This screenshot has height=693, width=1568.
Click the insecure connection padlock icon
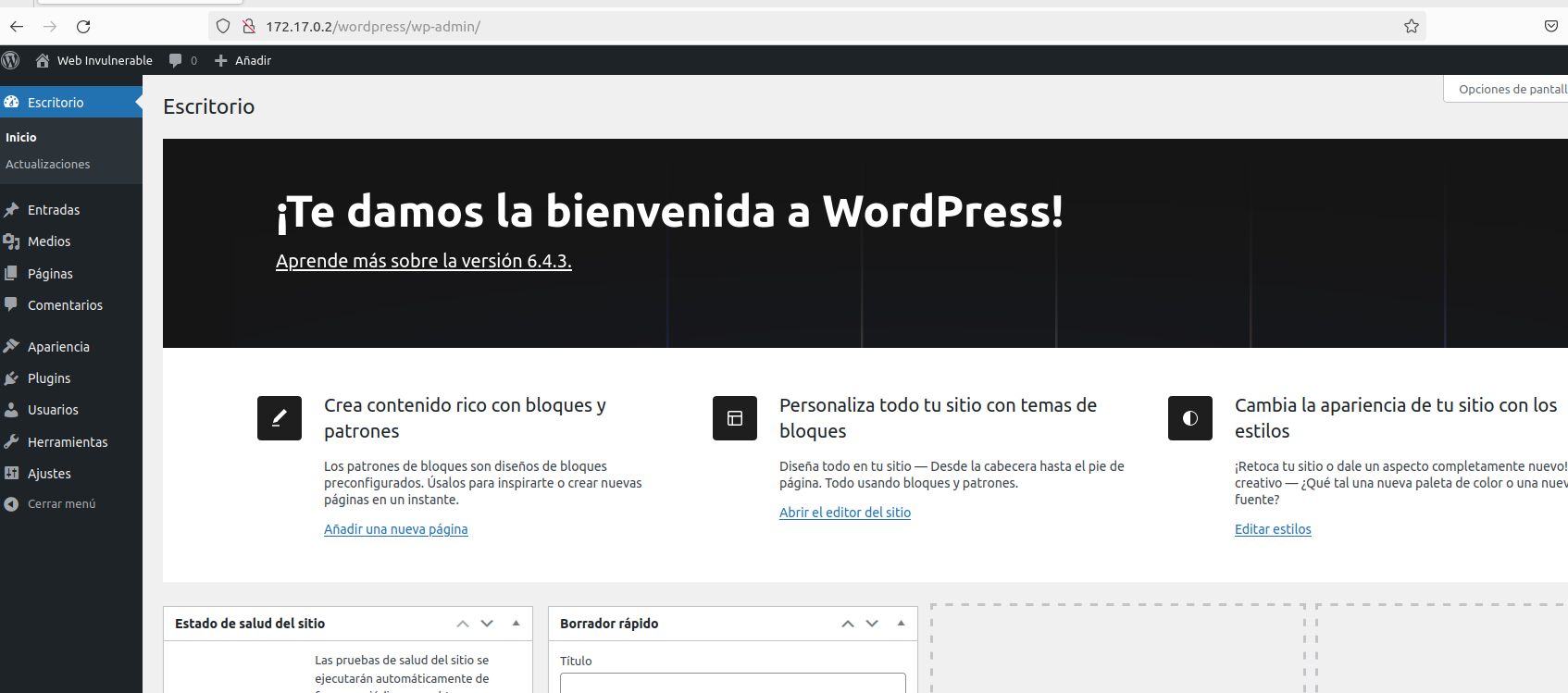tap(248, 26)
